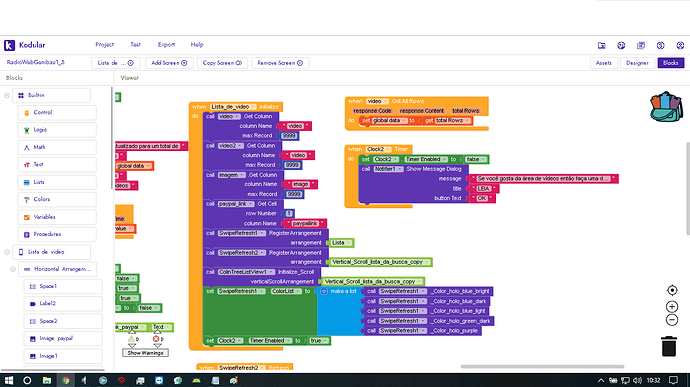Click the palette icon in top-right toolbar
The height and width of the screenshot is (387, 690).
click(621, 45)
